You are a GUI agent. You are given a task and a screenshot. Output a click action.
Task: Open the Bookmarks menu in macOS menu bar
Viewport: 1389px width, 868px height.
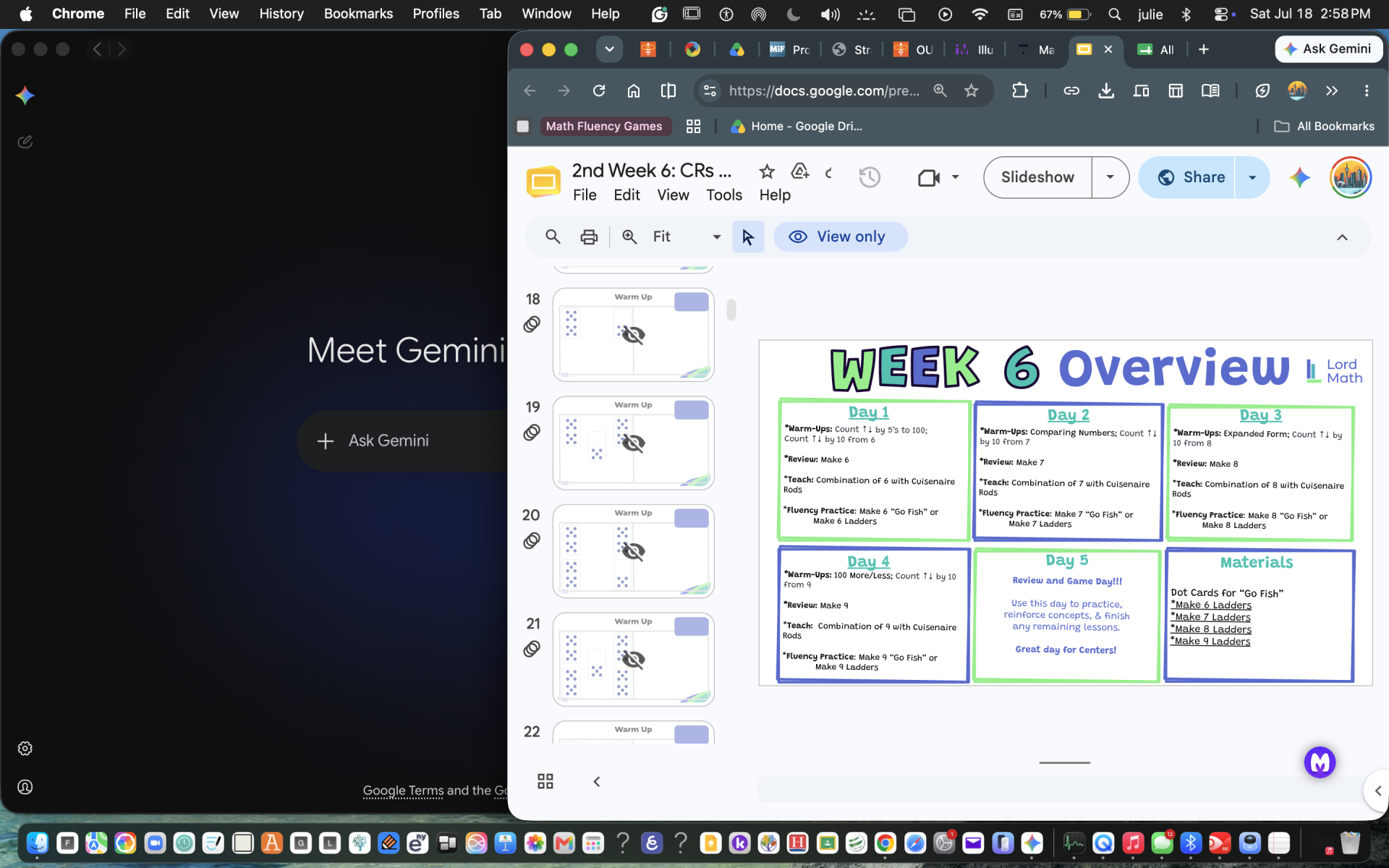click(x=358, y=14)
